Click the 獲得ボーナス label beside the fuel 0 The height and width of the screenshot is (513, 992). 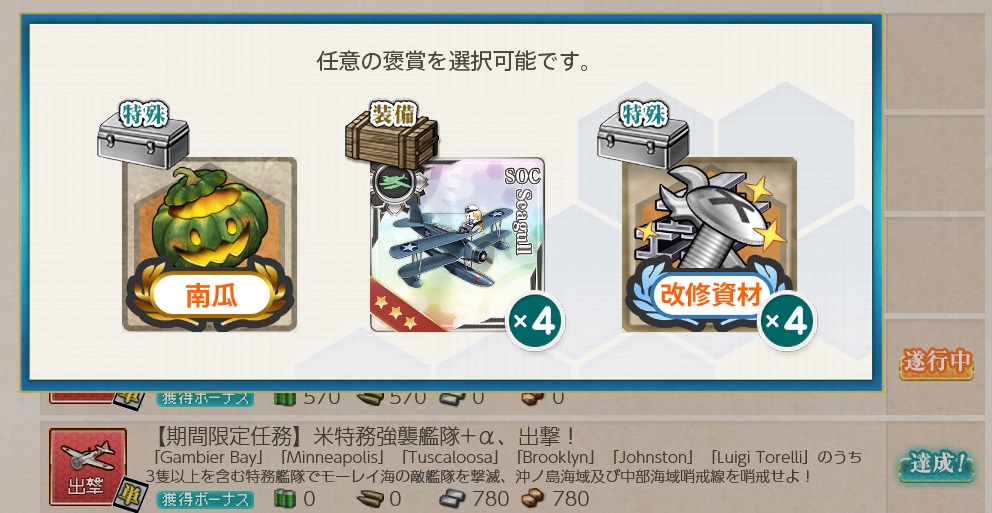[205, 499]
